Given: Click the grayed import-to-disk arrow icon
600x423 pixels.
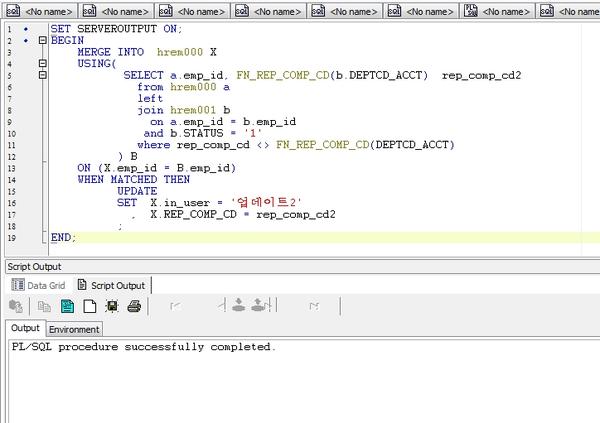Looking at the screenshot, I should [239, 305].
